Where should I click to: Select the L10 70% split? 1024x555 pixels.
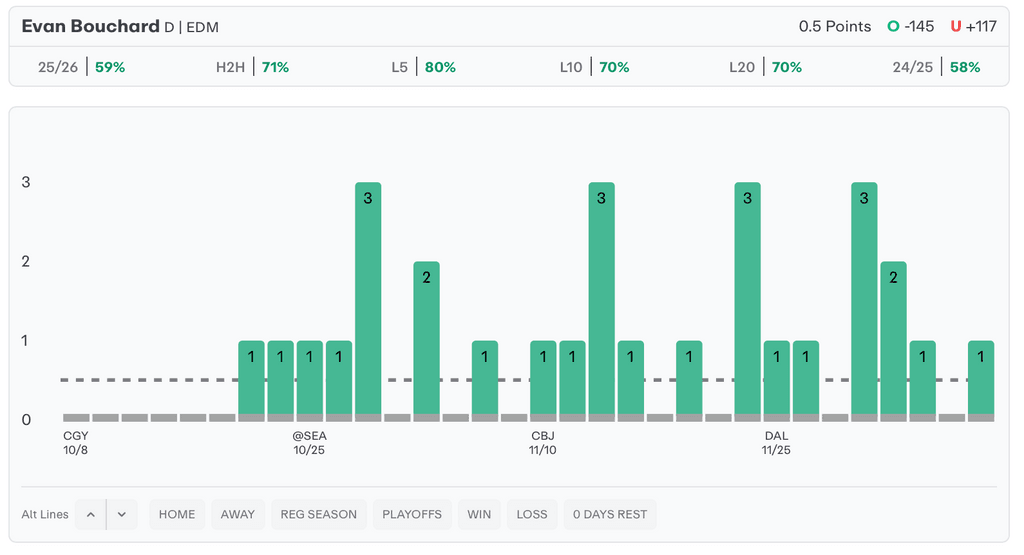594,67
